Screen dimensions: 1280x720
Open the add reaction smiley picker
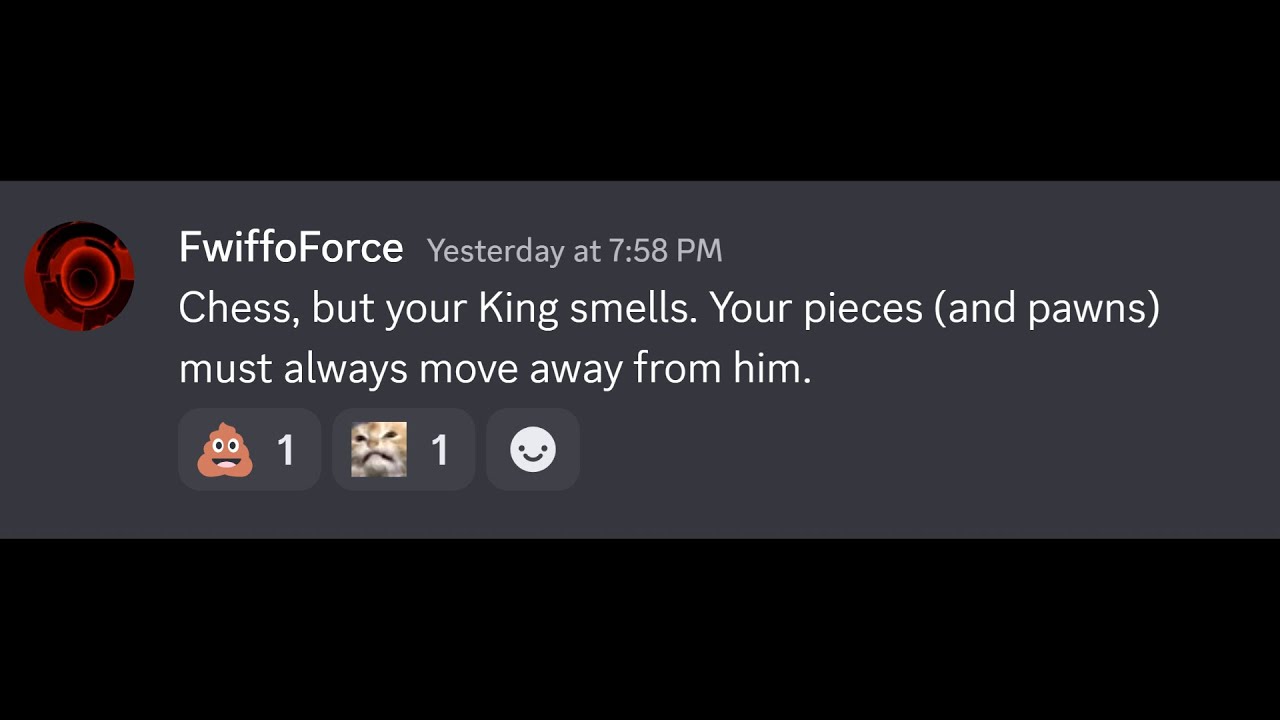532,450
